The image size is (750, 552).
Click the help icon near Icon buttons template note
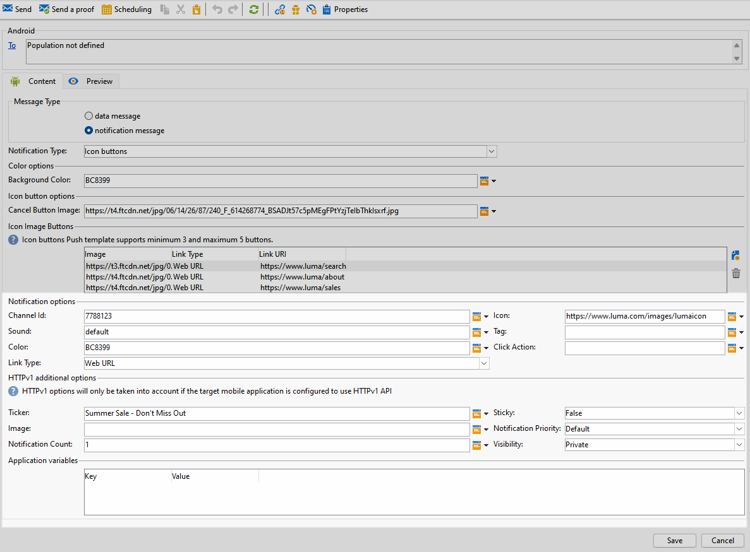point(13,240)
